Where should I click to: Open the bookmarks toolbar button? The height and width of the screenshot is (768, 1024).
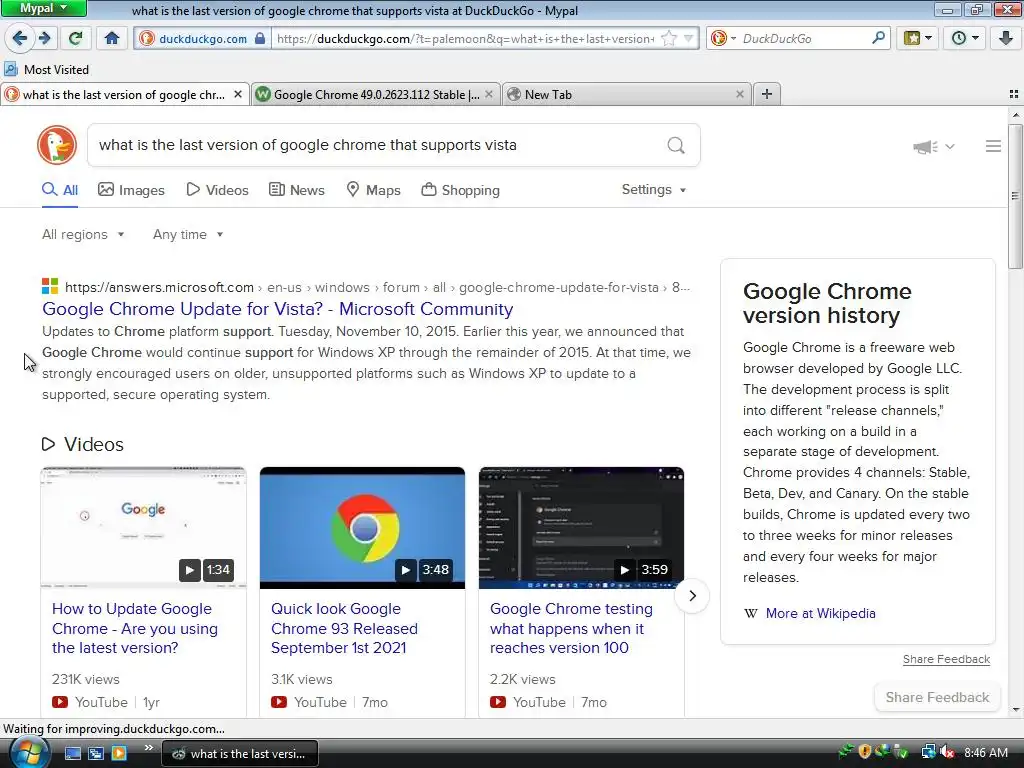pos(917,39)
